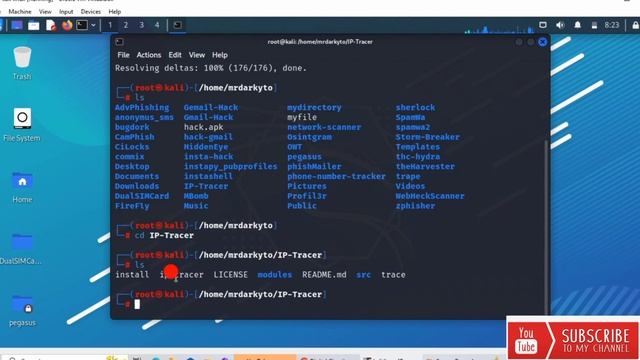Open VirtualBox Devices menu

(x=91, y=11)
